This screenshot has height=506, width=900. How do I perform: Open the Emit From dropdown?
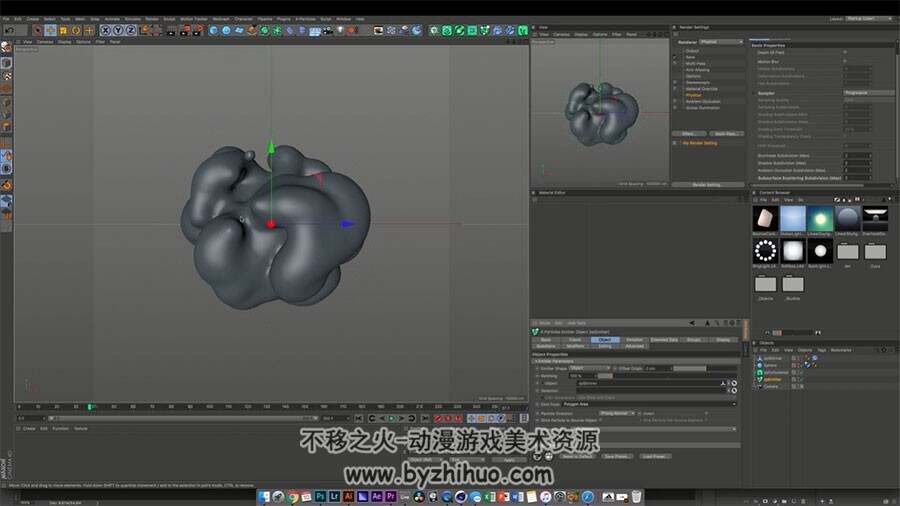pos(649,404)
